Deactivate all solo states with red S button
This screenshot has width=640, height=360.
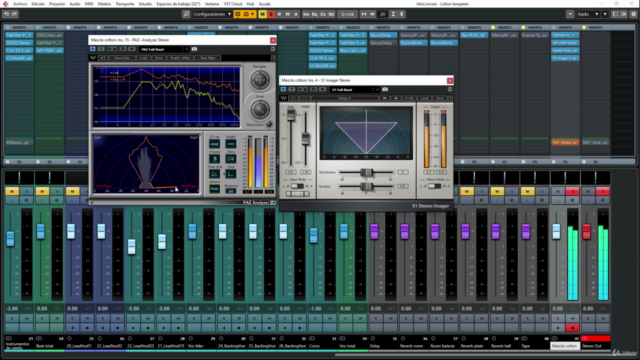[271, 14]
